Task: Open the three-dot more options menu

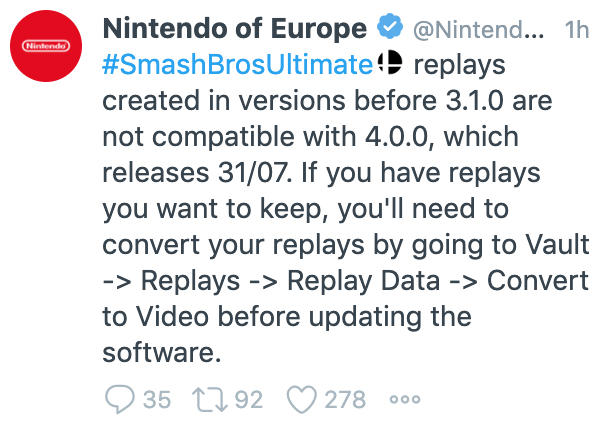Action: (405, 400)
